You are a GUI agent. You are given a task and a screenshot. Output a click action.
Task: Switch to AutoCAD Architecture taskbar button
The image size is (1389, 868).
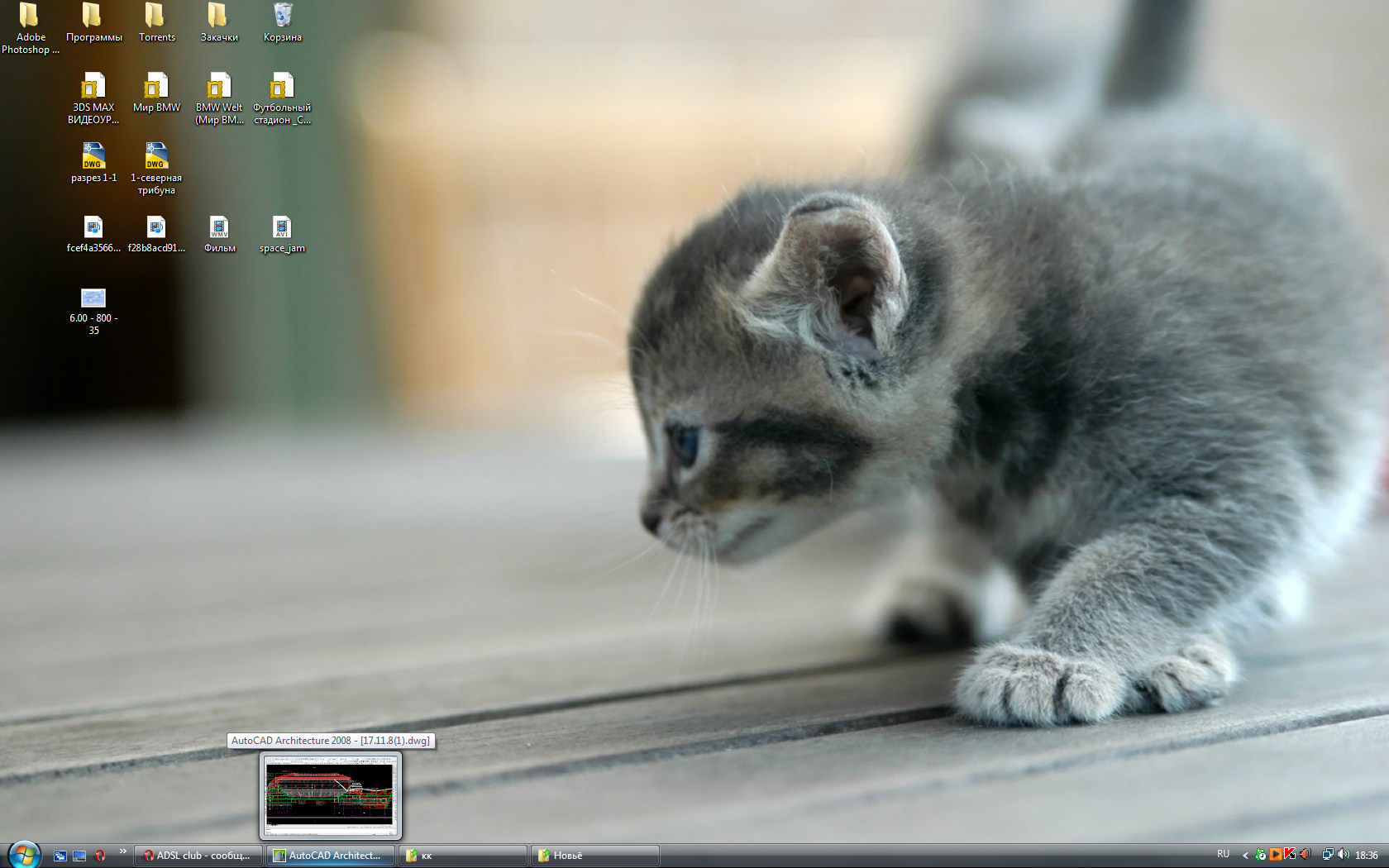pyautogui.click(x=331, y=856)
